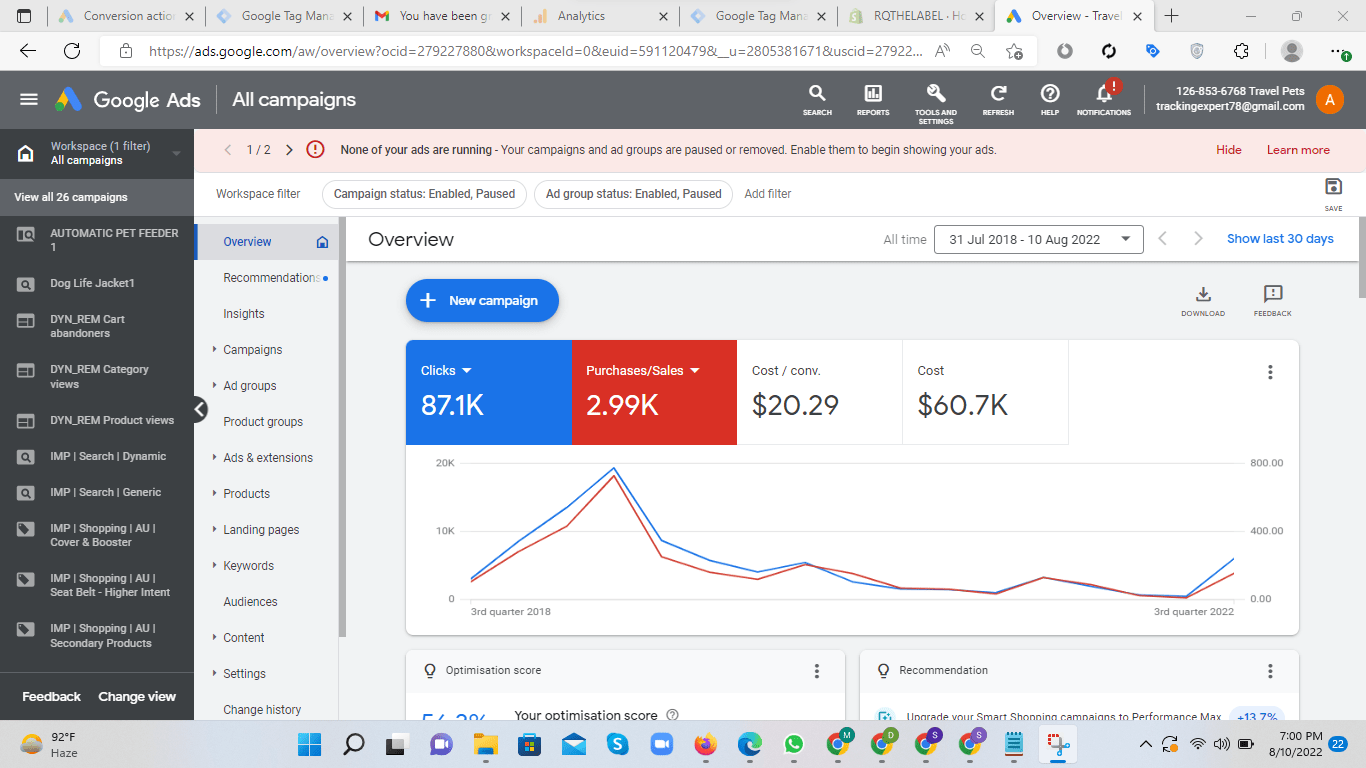Open Optimisation score card three-dot menu

[x=817, y=671]
